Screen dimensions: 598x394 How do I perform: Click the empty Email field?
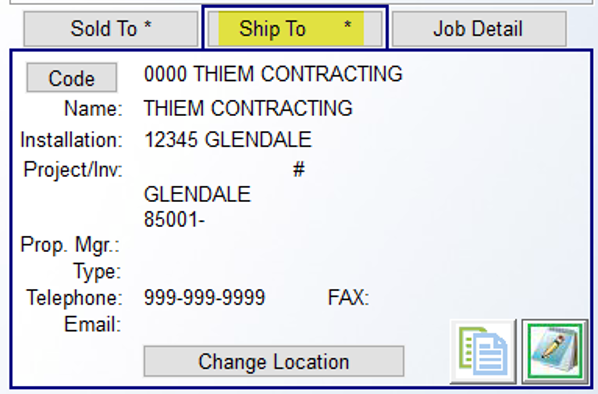point(267,325)
